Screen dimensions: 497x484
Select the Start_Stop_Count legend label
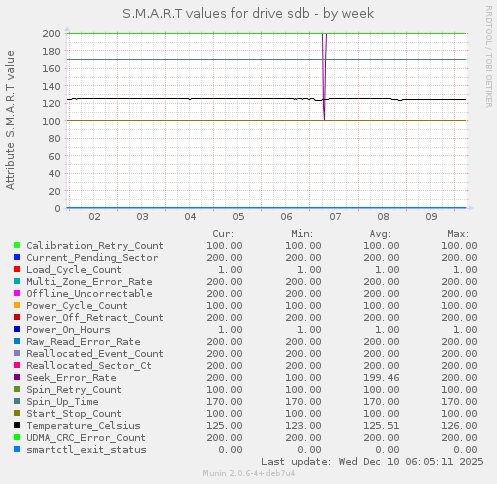click(x=74, y=414)
